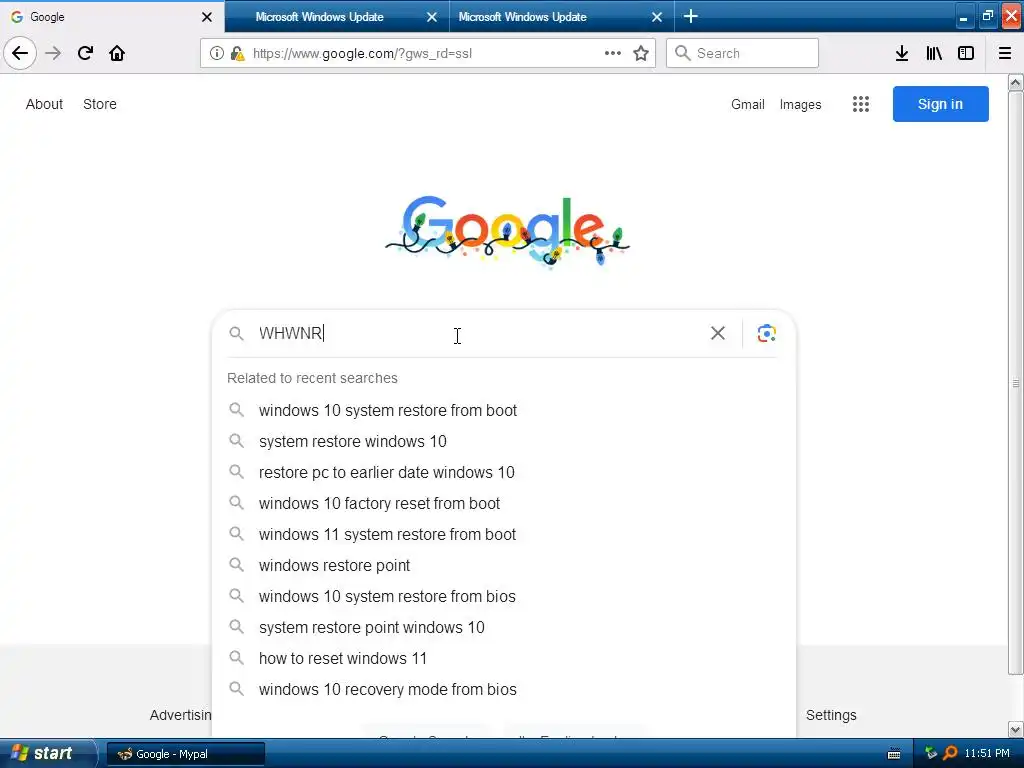Pick system restore point windows 10
The image size is (1024, 768).
click(504, 628)
